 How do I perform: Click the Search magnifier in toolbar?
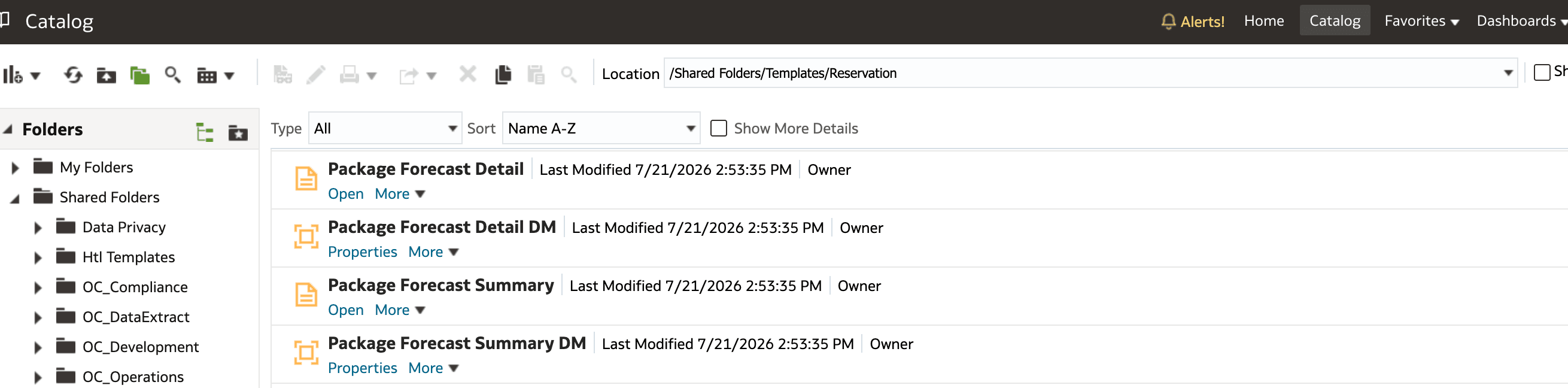(173, 75)
